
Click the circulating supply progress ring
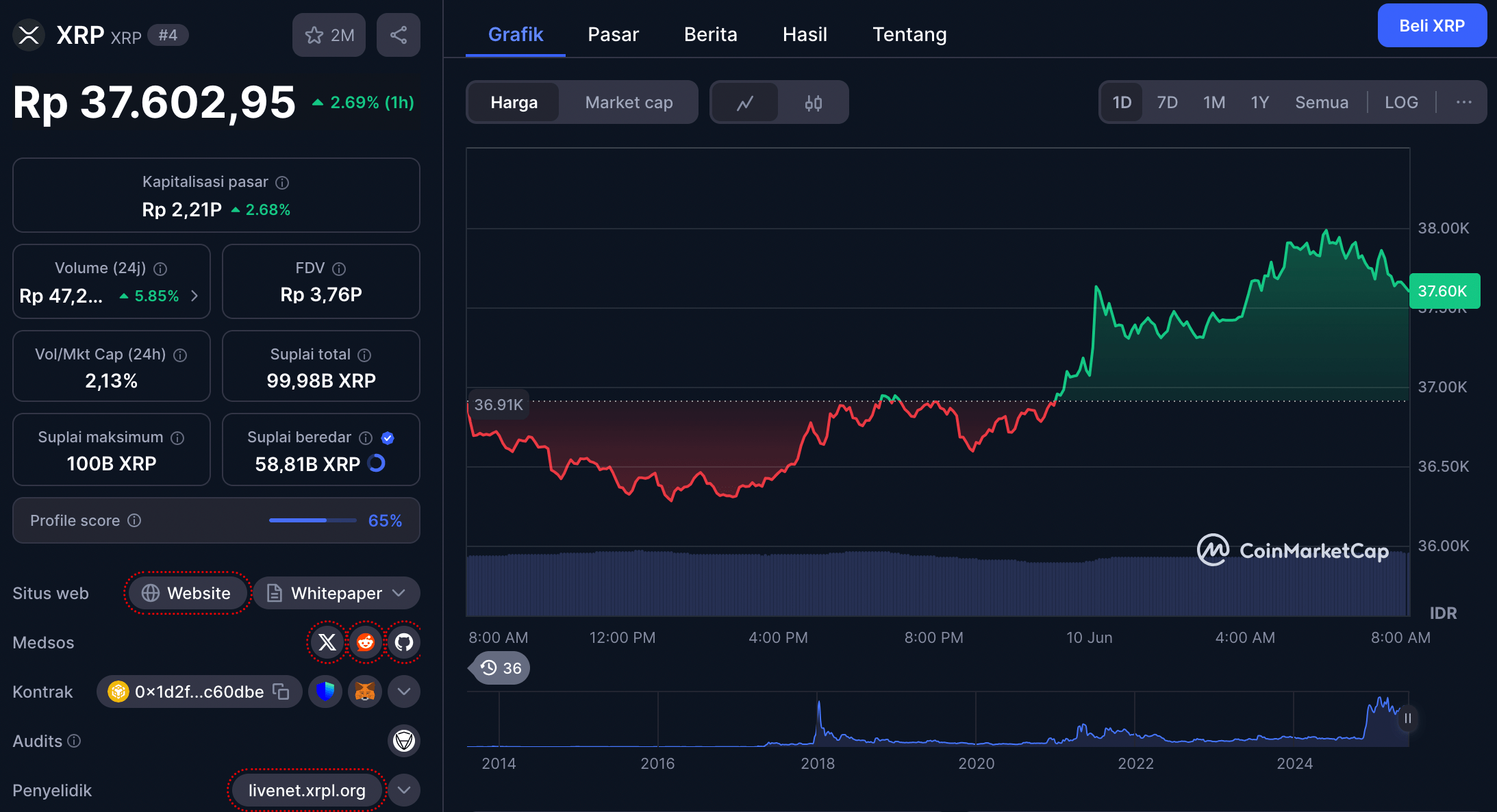point(377,464)
